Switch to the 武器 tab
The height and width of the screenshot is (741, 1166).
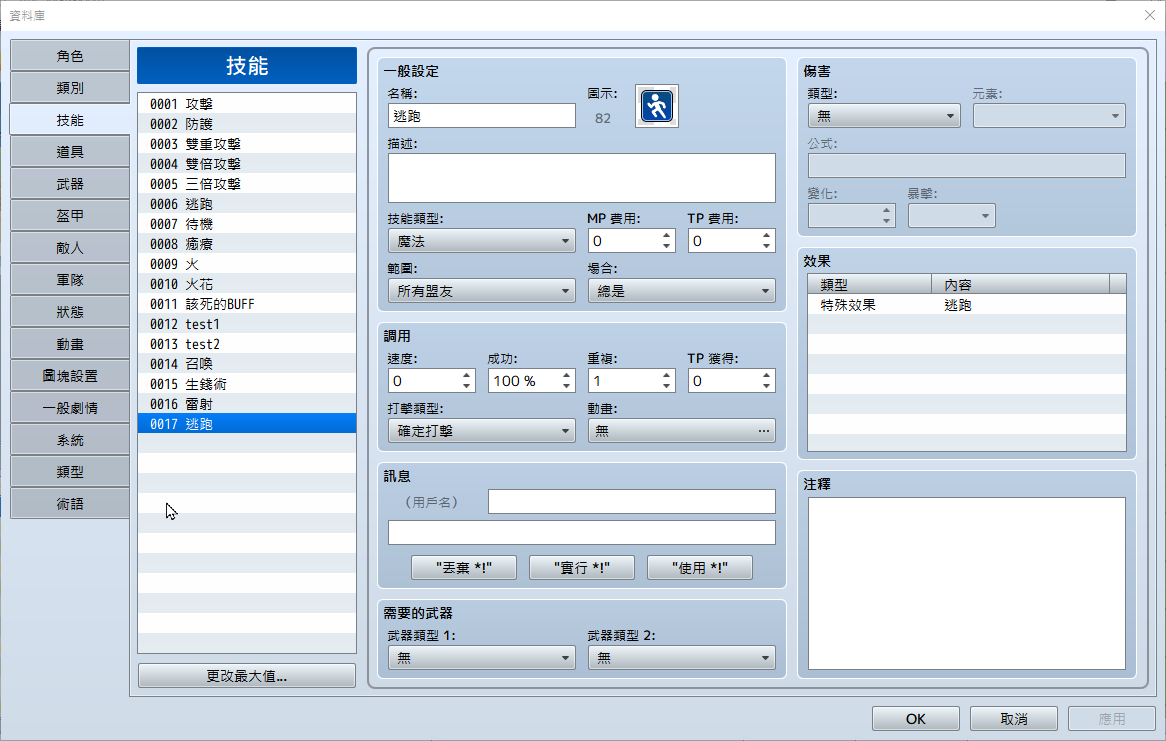[70, 184]
